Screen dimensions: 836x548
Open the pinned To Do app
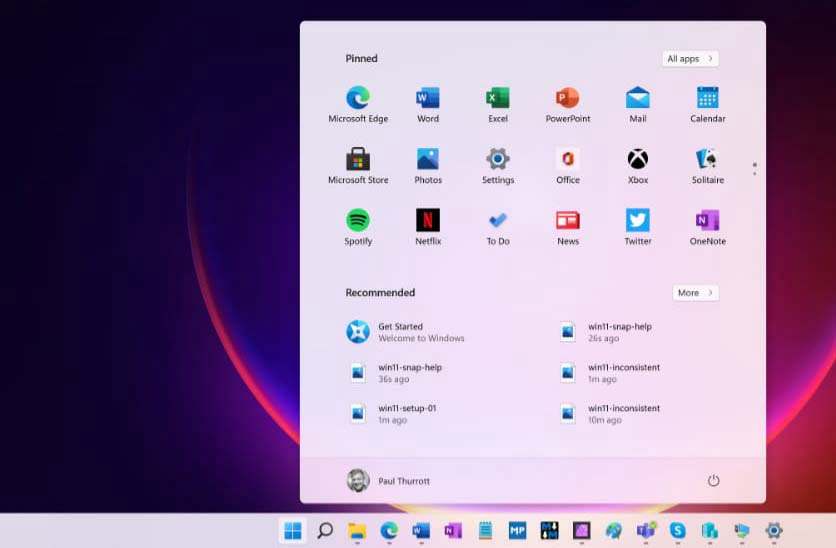point(497,227)
